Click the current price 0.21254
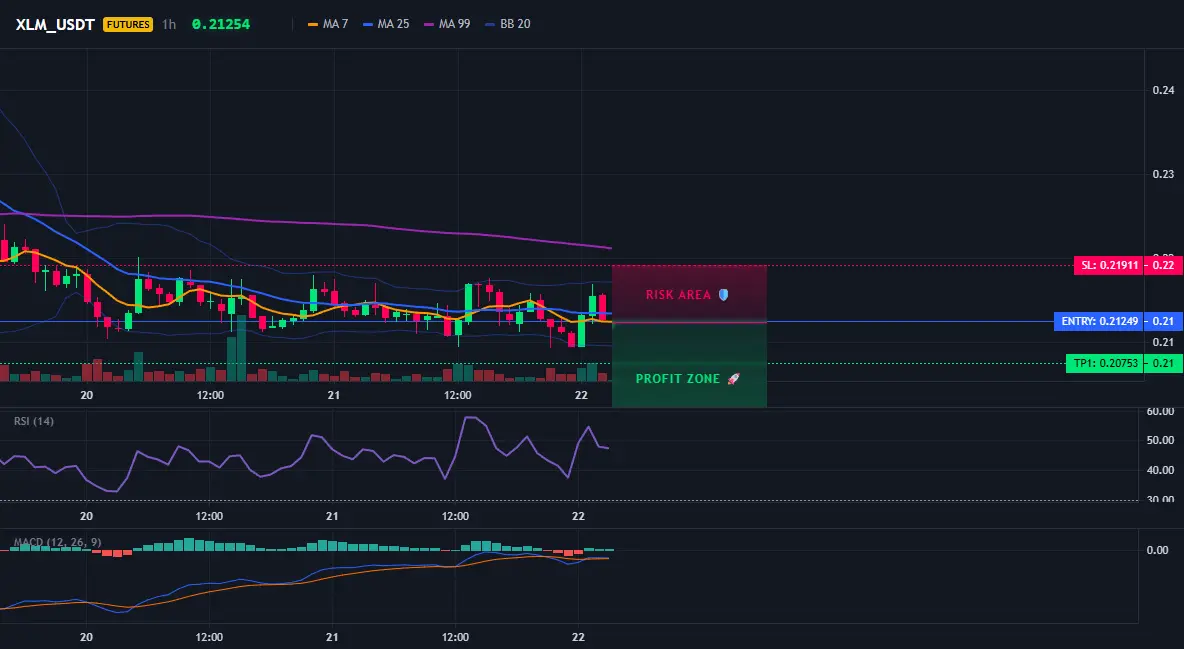 220,24
